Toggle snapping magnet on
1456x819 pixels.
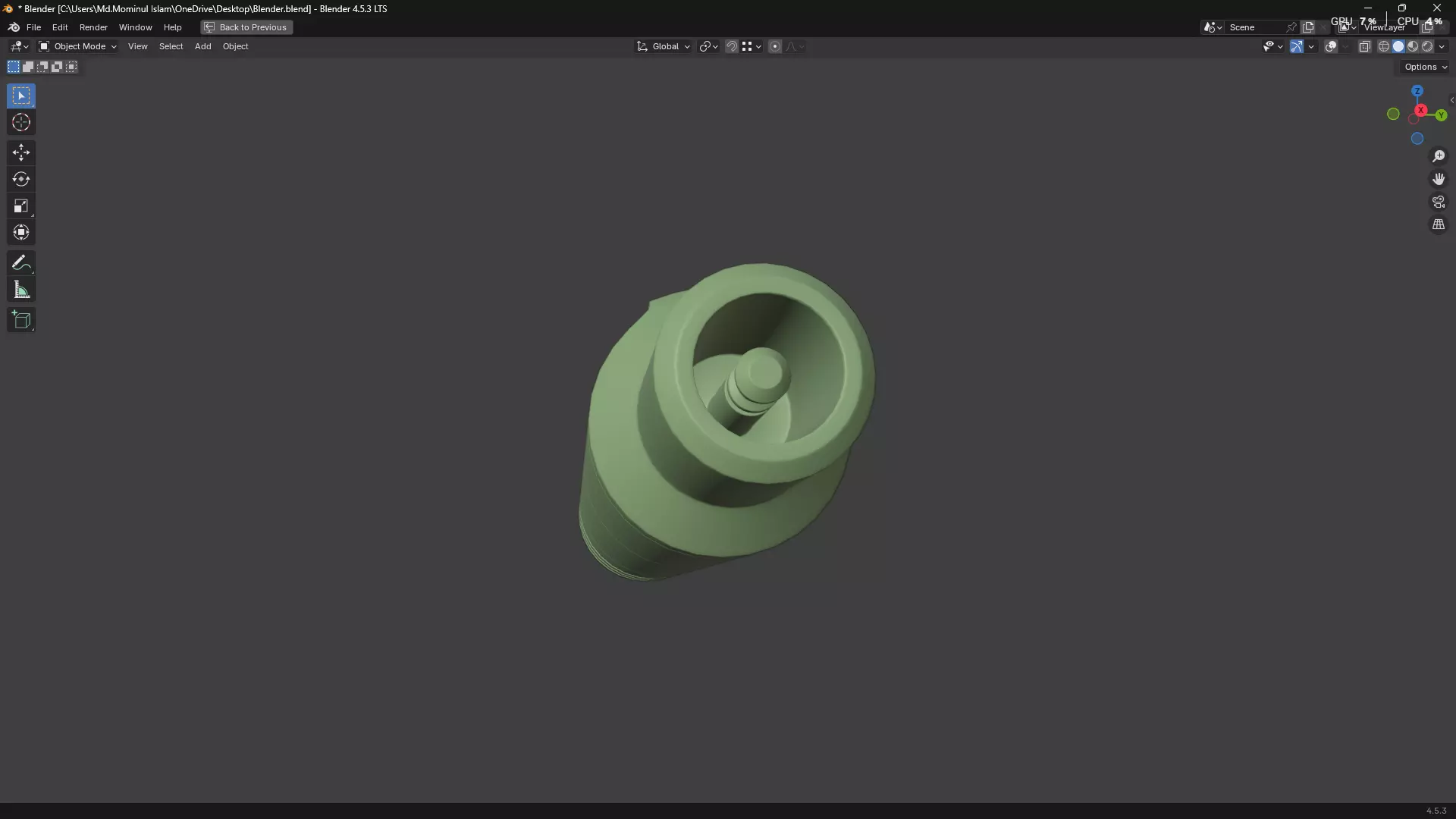[x=731, y=47]
